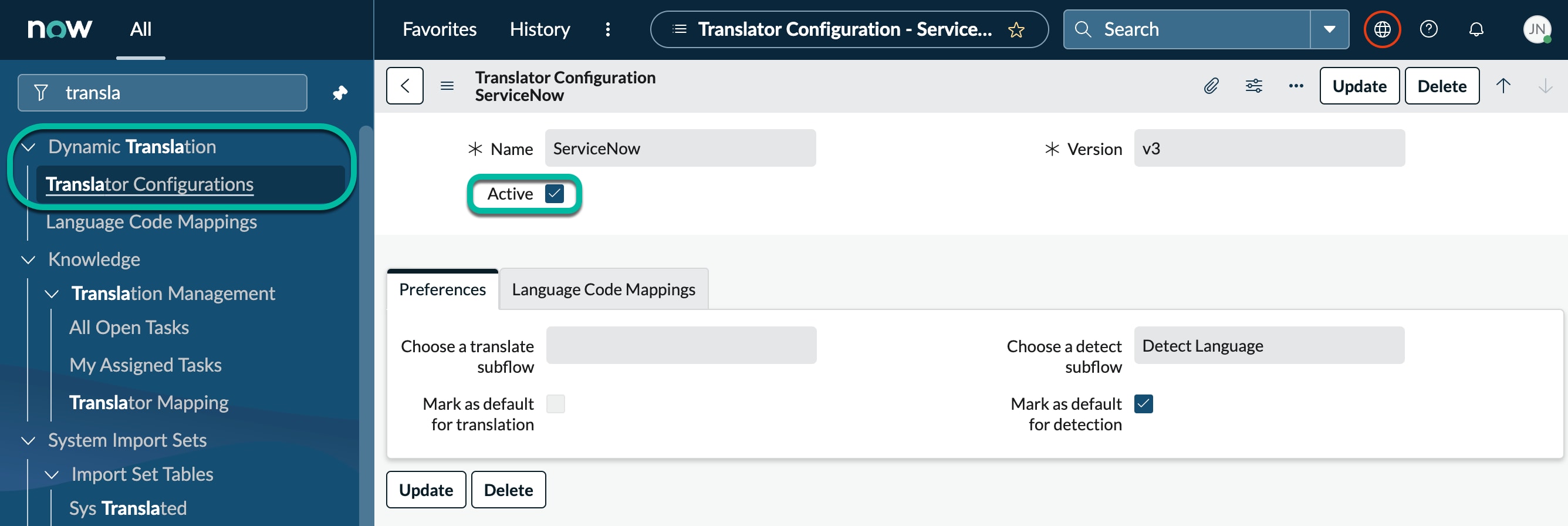1568x526 pixels.
Task: Click the star to favorite this page
Action: coord(1016,29)
